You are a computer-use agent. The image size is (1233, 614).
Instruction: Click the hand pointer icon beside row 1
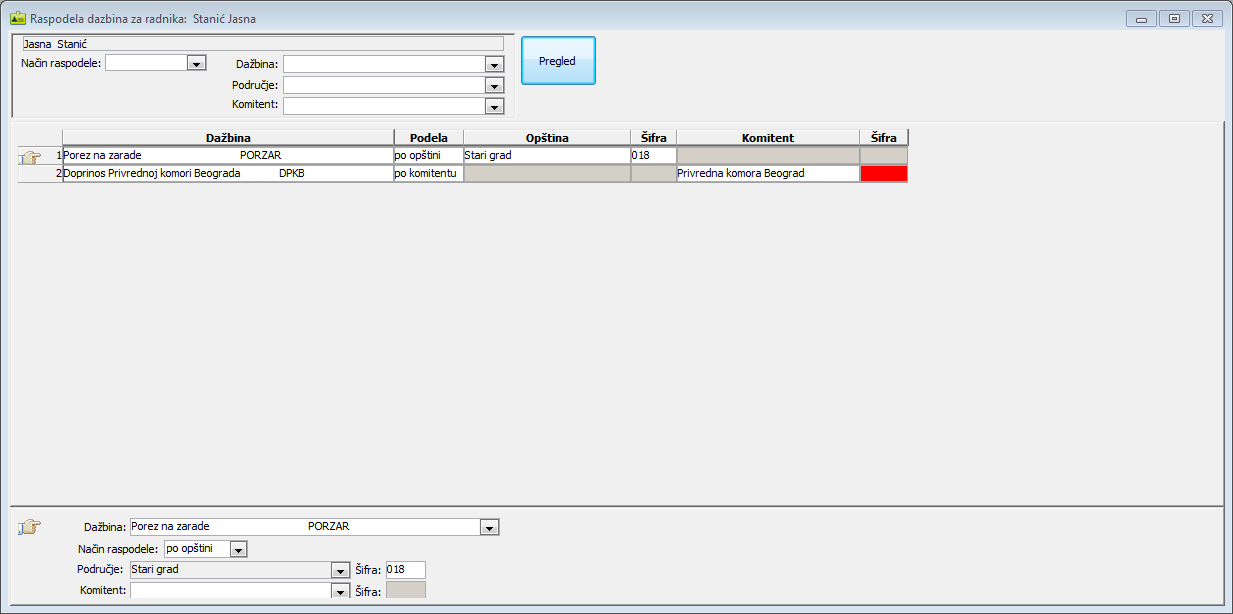(x=30, y=157)
